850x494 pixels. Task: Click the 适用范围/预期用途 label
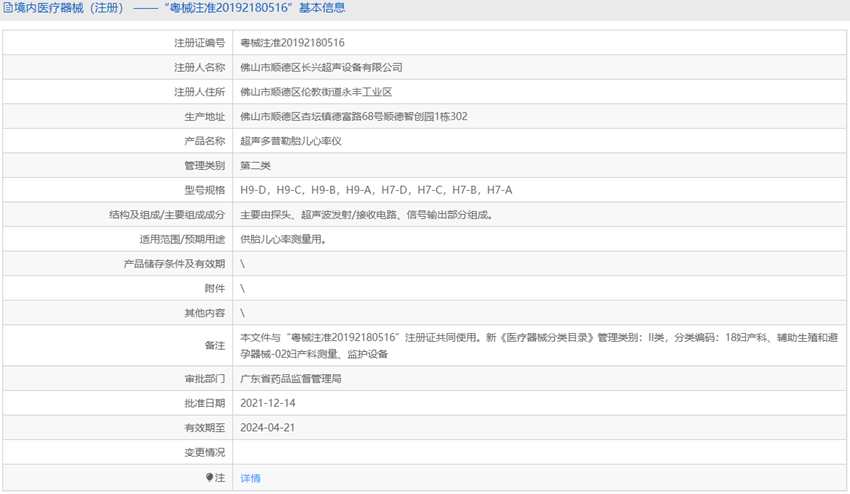[182, 239]
